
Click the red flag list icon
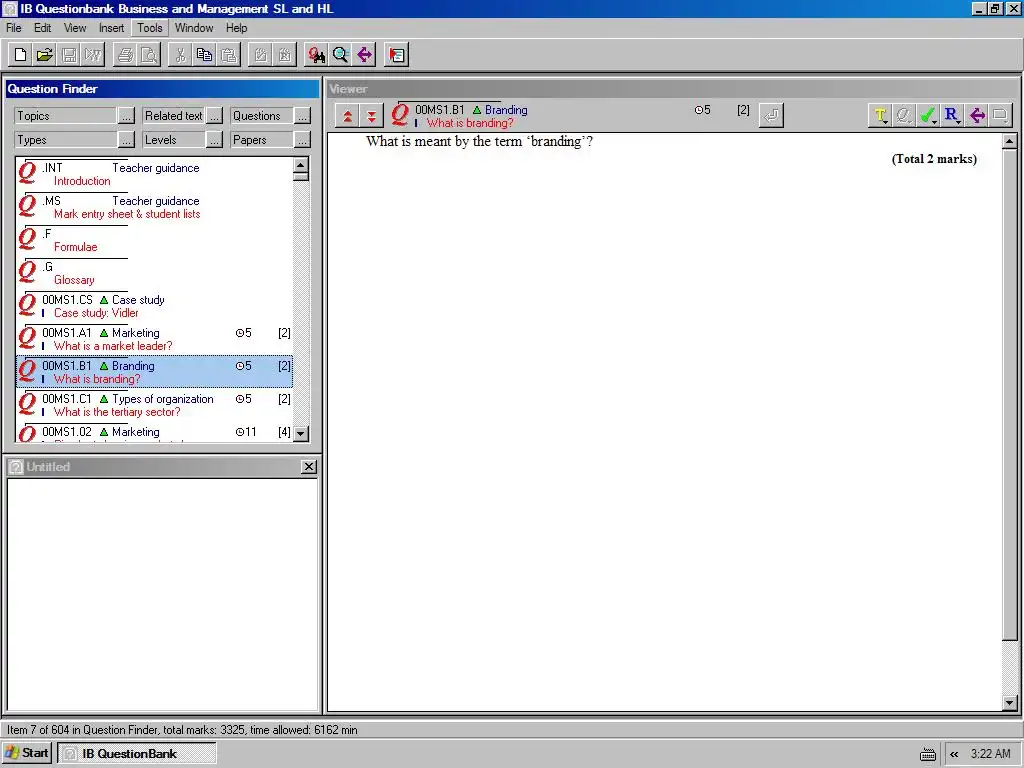(x=396, y=55)
